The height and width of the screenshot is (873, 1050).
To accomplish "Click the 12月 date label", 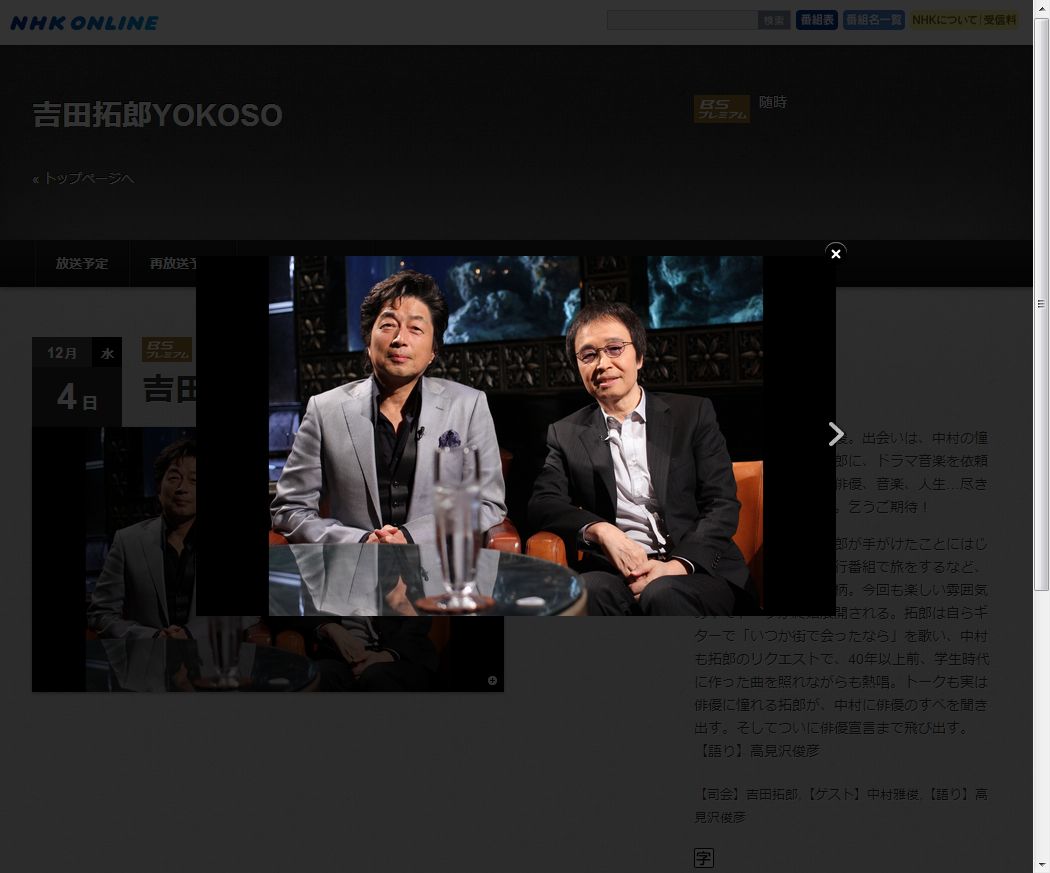I will tap(62, 353).
